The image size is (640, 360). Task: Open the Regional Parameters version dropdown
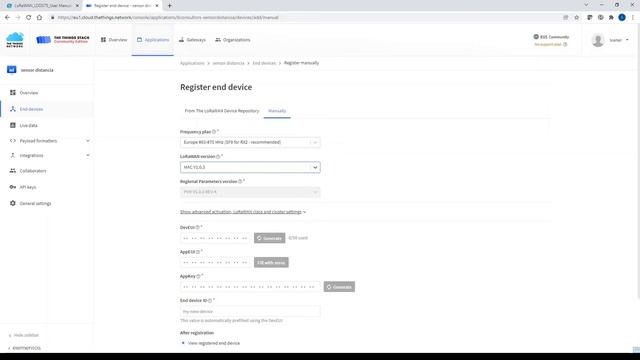[250, 192]
